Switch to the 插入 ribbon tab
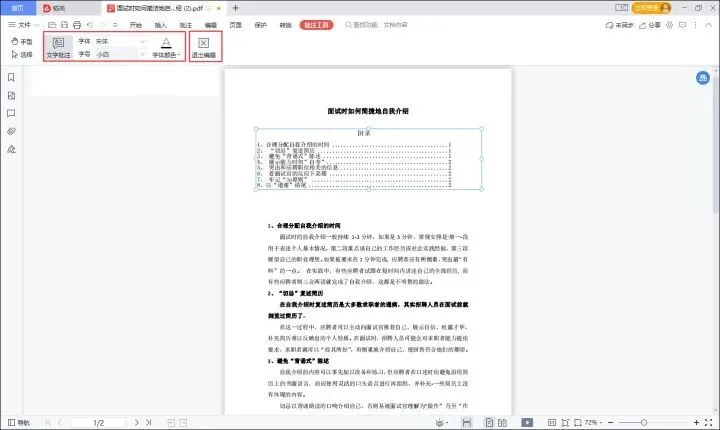Viewport: 720px width, 430px height. pyautogui.click(x=161, y=25)
